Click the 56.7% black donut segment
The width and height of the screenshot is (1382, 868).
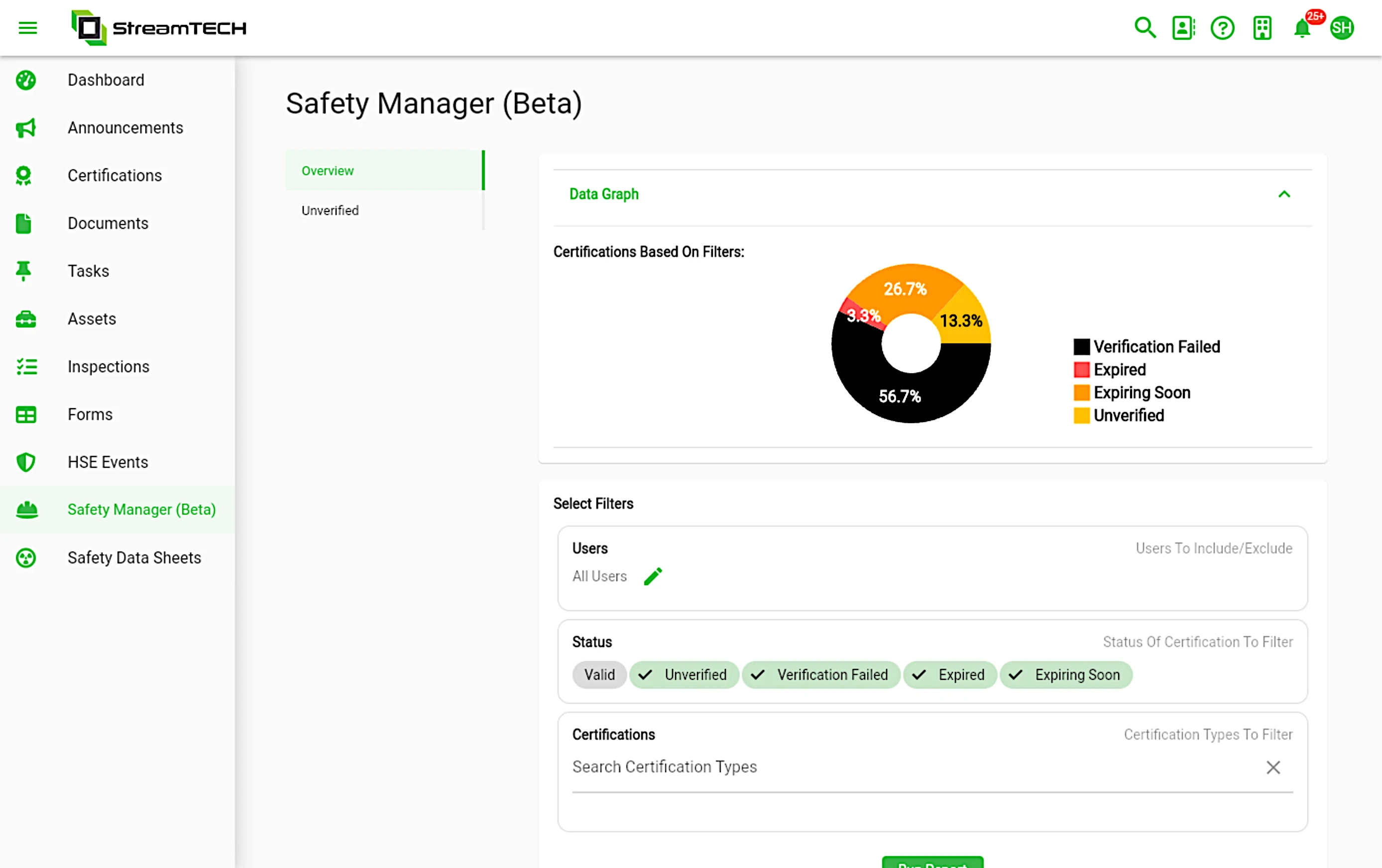coord(900,396)
